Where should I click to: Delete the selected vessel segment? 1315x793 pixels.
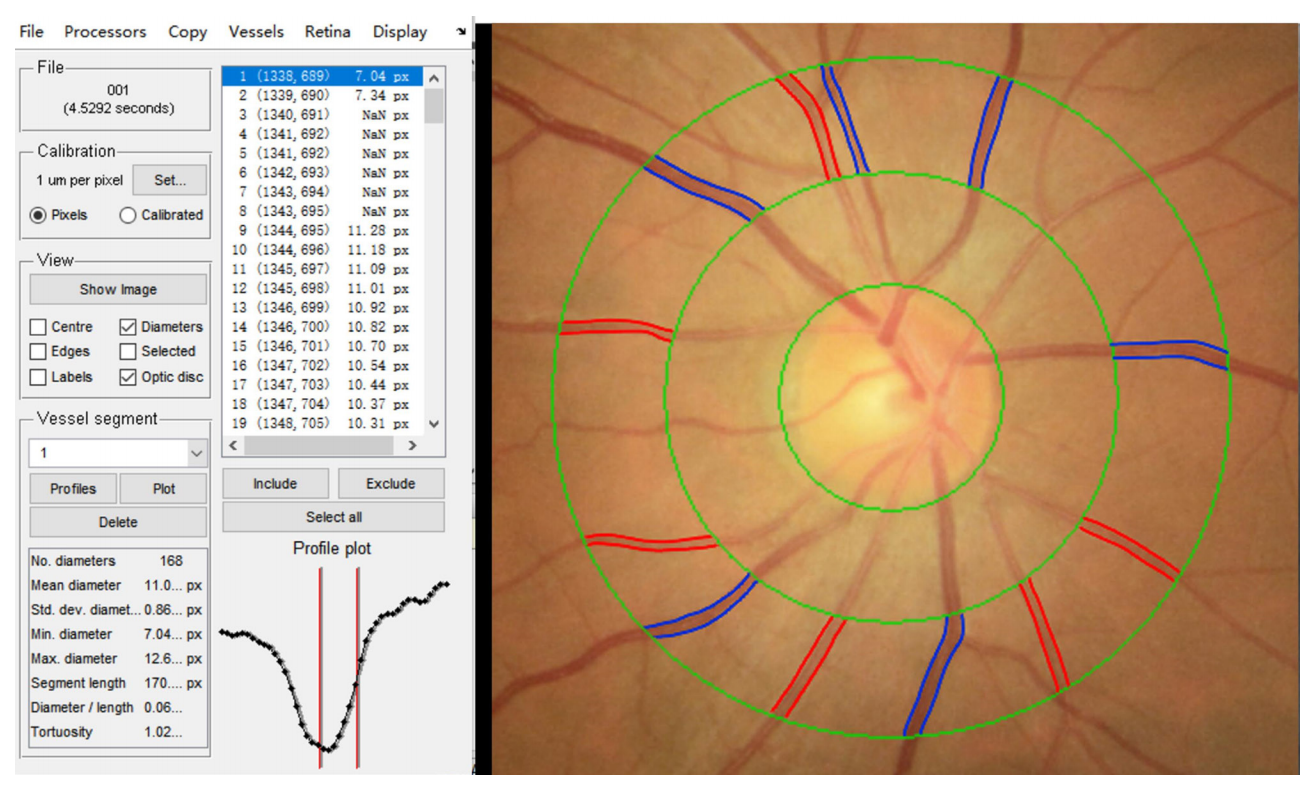coord(118,522)
